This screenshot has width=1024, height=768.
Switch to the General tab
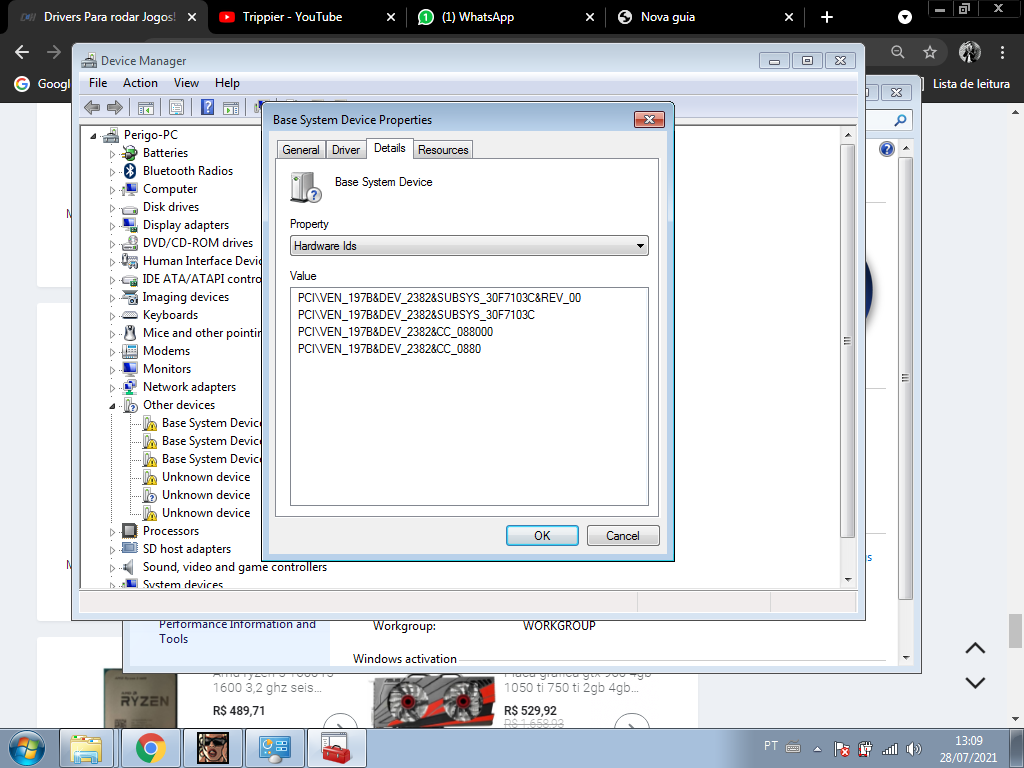pyautogui.click(x=300, y=150)
